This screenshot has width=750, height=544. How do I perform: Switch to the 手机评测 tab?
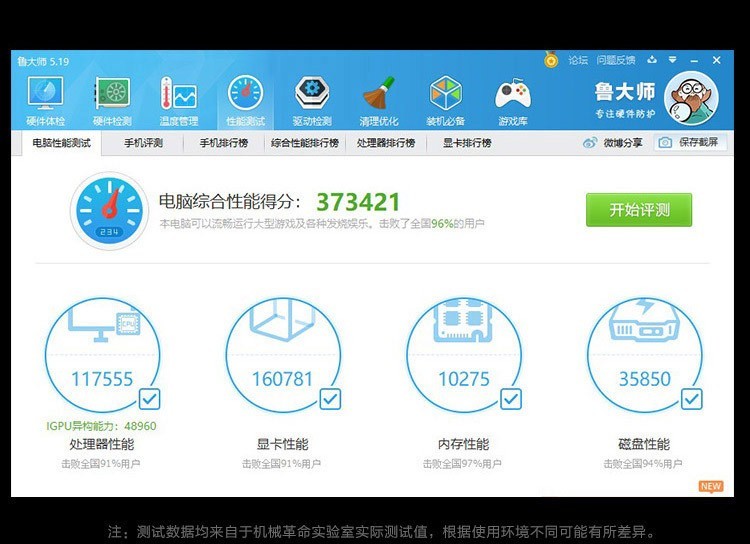(x=143, y=143)
